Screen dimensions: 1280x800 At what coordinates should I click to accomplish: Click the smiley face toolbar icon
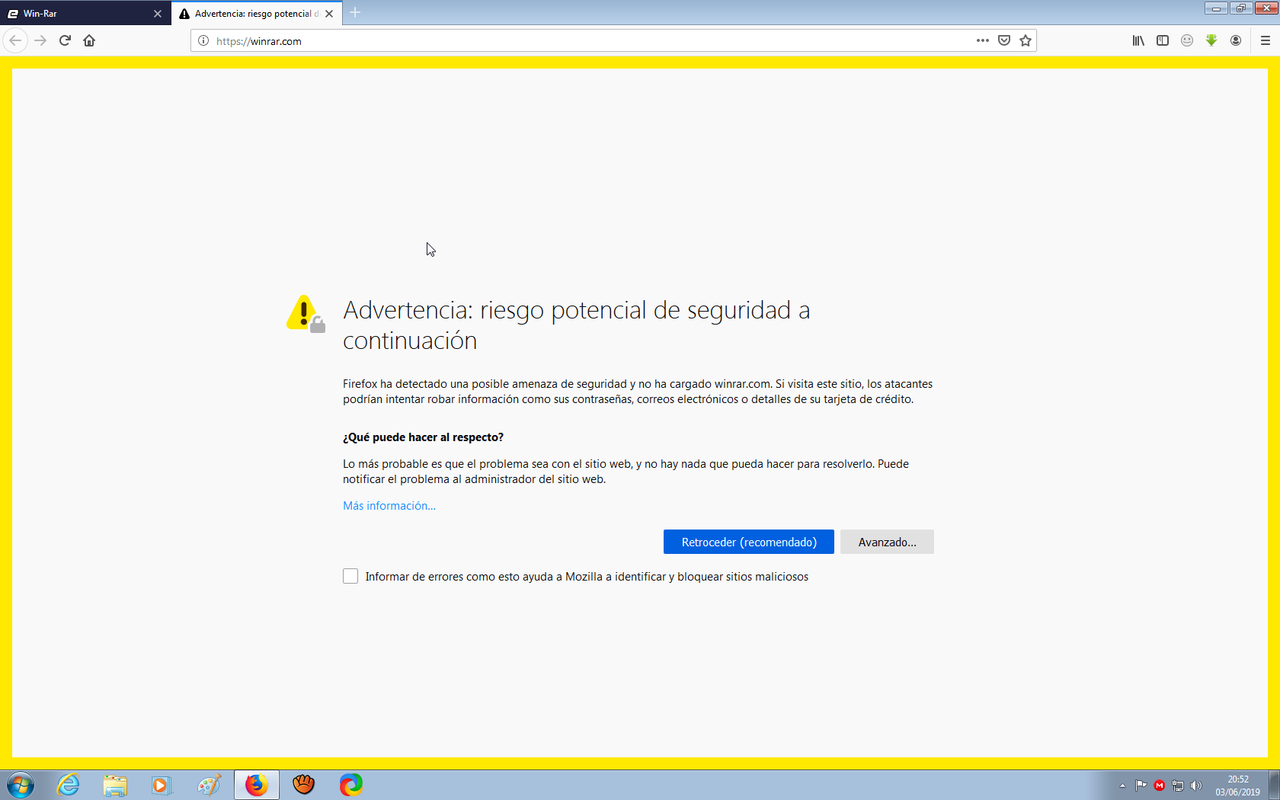(1187, 41)
